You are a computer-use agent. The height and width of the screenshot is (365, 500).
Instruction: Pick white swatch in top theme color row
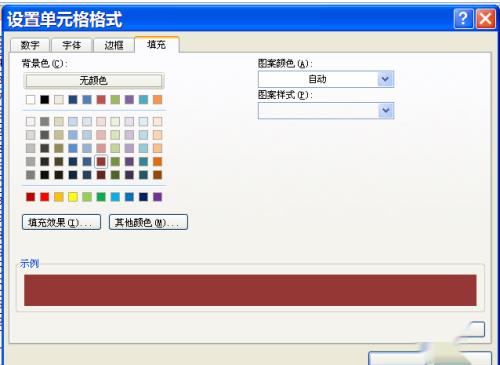click(x=30, y=99)
